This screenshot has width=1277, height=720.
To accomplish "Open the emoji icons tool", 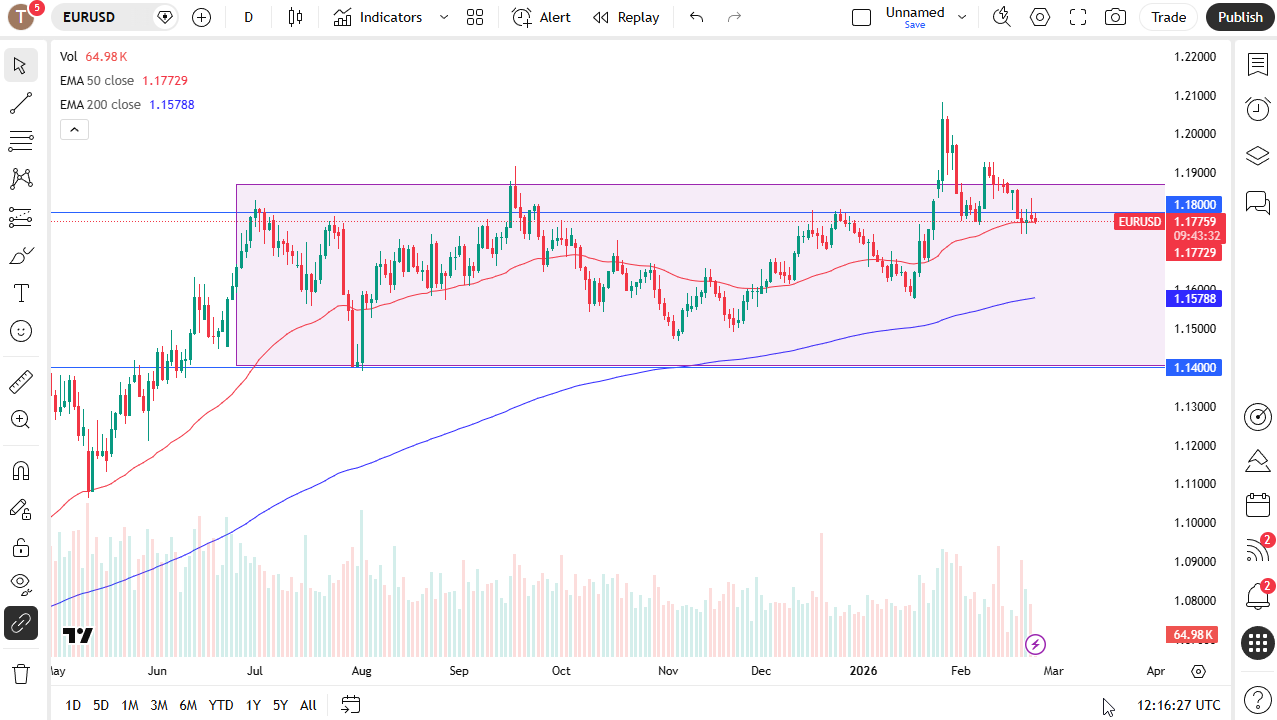I will (x=20, y=331).
